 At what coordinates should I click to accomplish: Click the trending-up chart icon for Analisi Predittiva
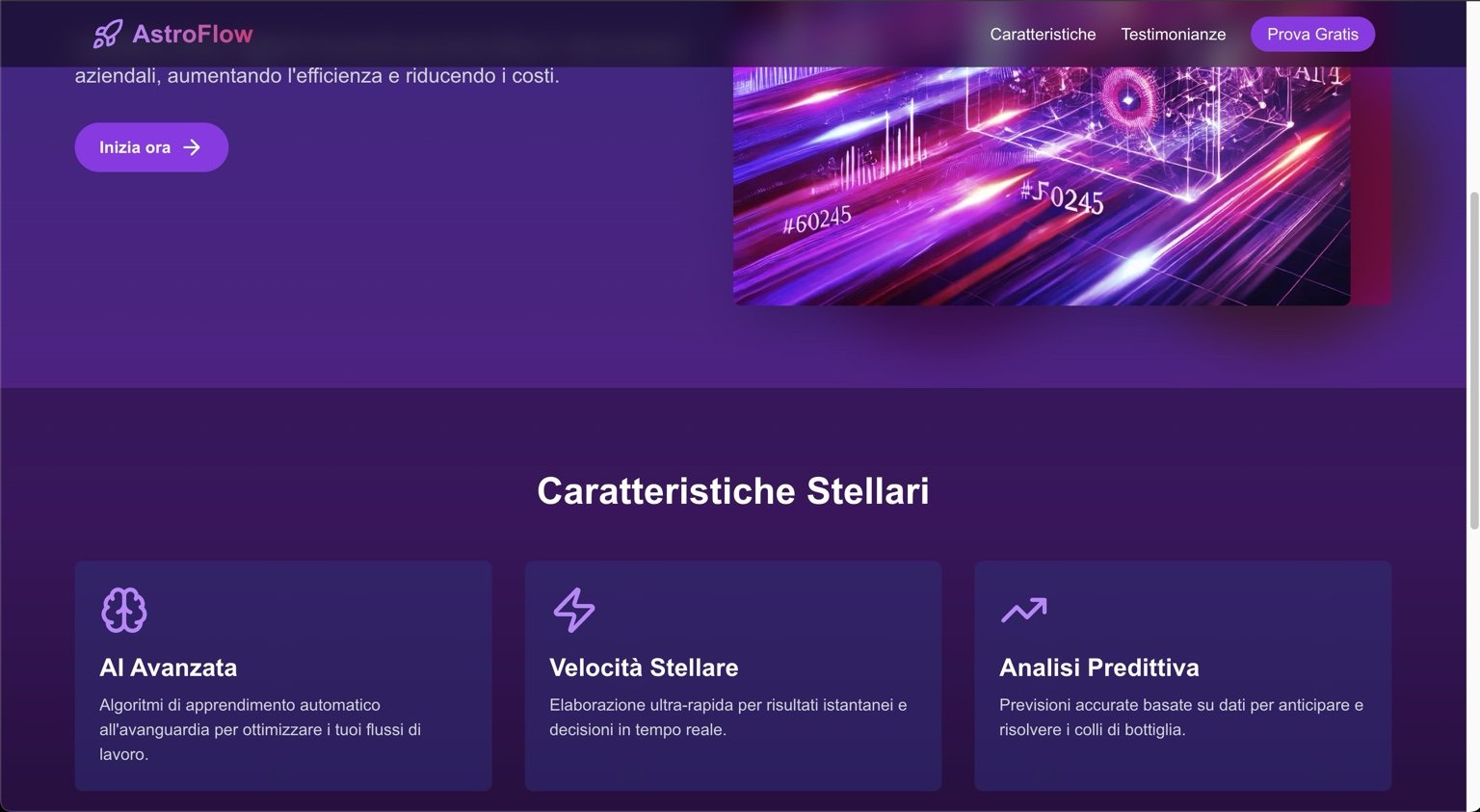1023,610
